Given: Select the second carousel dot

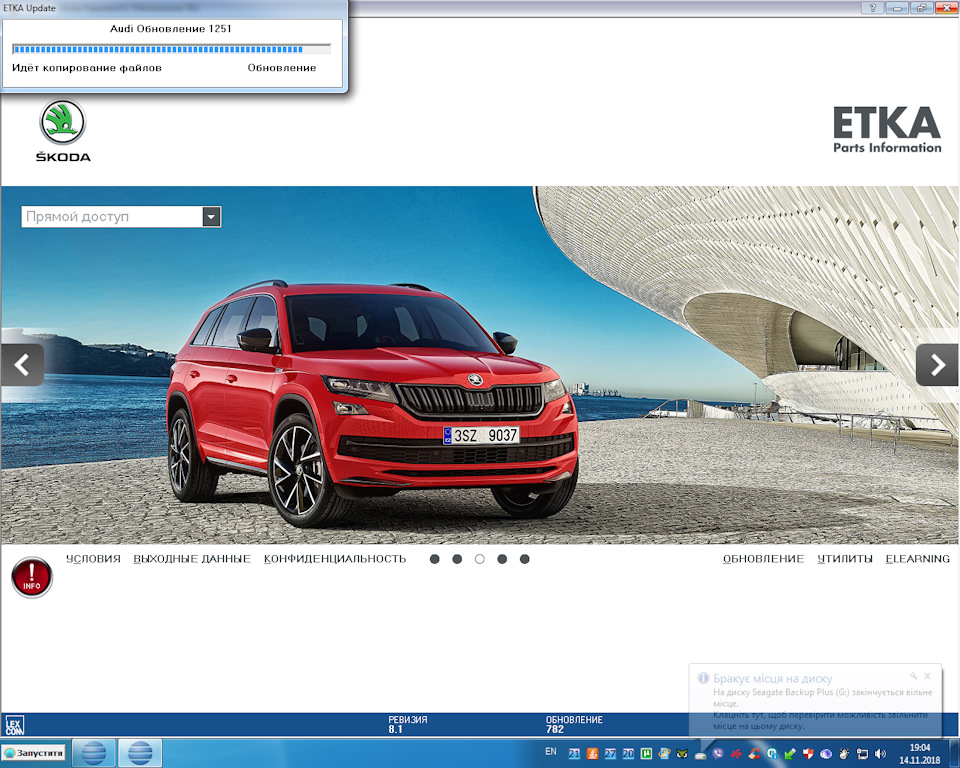Looking at the screenshot, I should pos(457,559).
